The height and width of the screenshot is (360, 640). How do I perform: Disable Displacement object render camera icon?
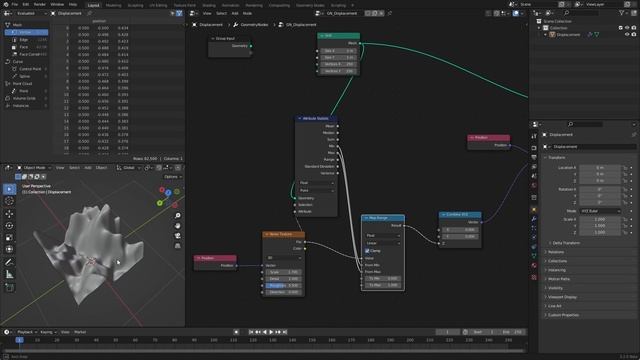[x=634, y=35]
